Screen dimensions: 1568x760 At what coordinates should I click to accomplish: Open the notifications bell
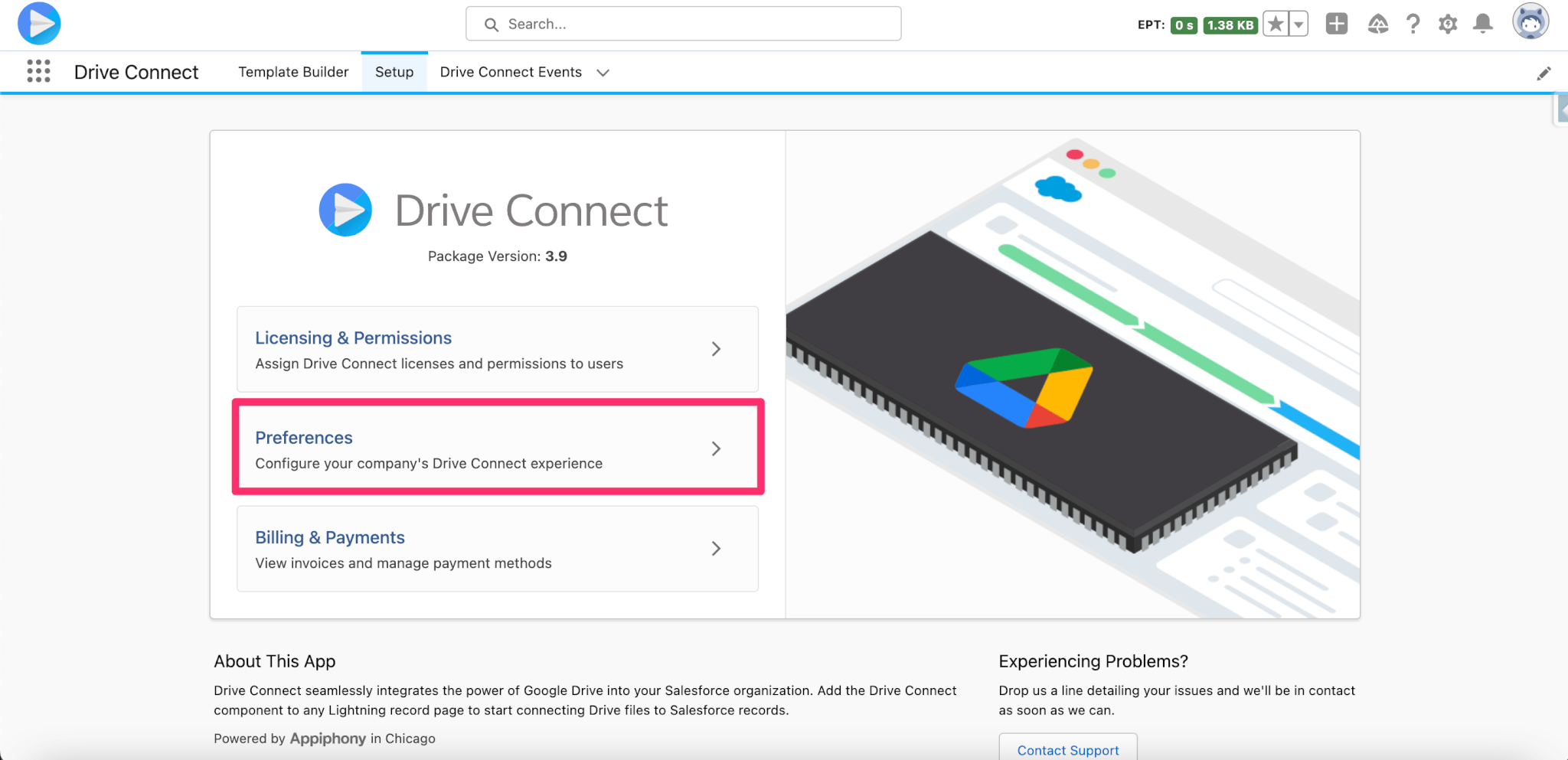pyautogui.click(x=1483, y=24)
